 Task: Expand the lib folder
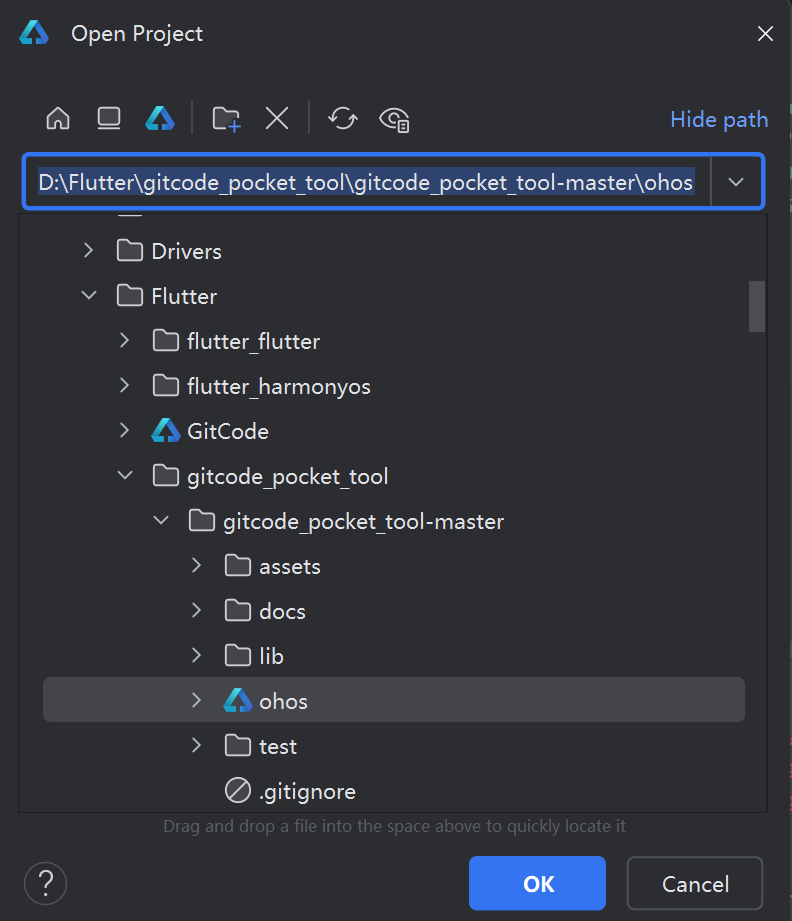click(196, 655)
